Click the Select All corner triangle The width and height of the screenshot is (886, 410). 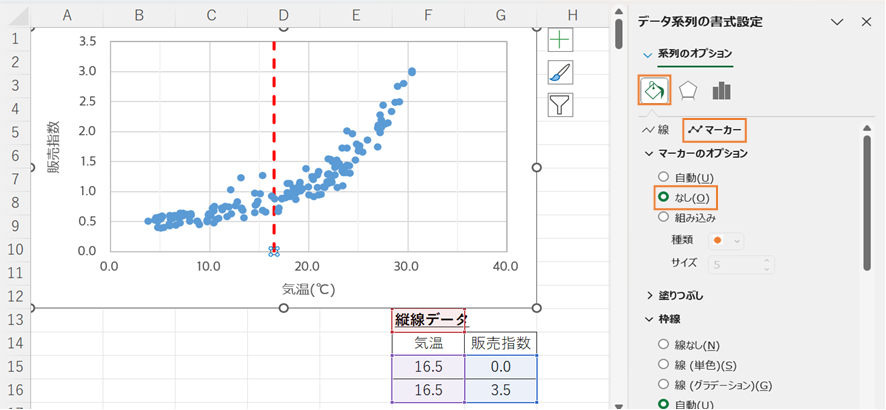click(17, 16)
